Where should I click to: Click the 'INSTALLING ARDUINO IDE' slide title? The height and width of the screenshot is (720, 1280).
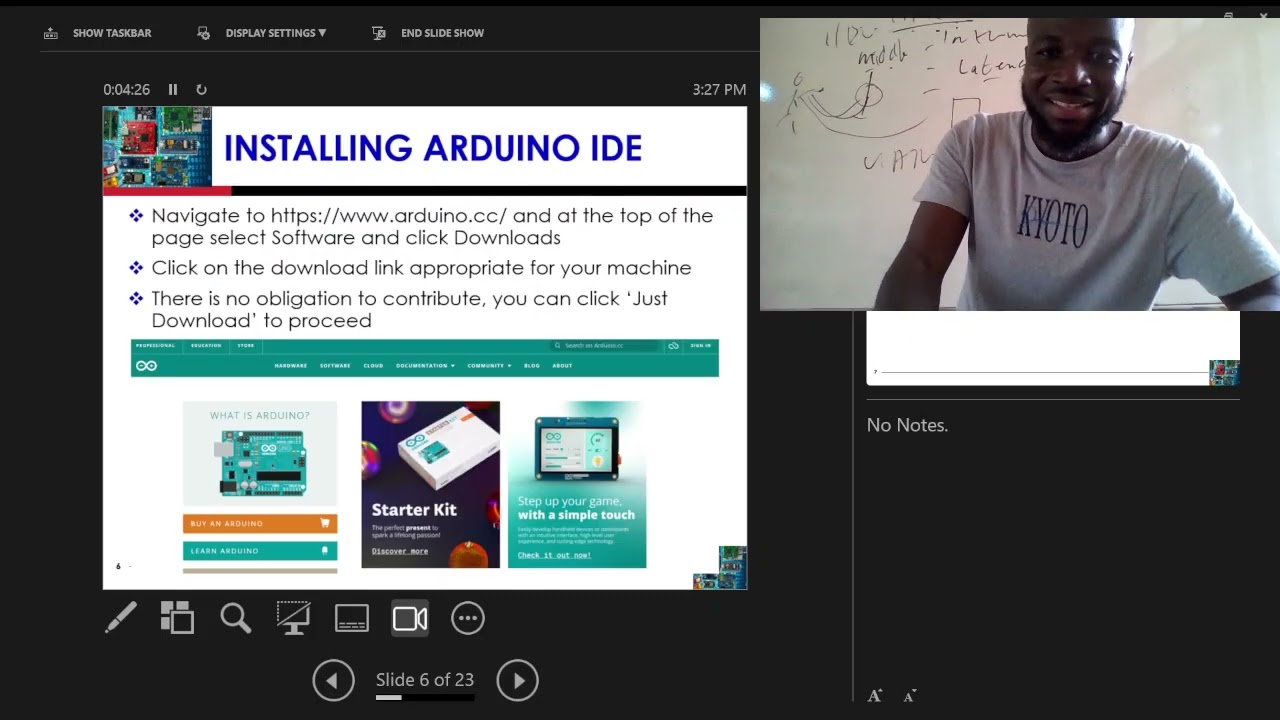pyautogui.click(x=432, y=148)
